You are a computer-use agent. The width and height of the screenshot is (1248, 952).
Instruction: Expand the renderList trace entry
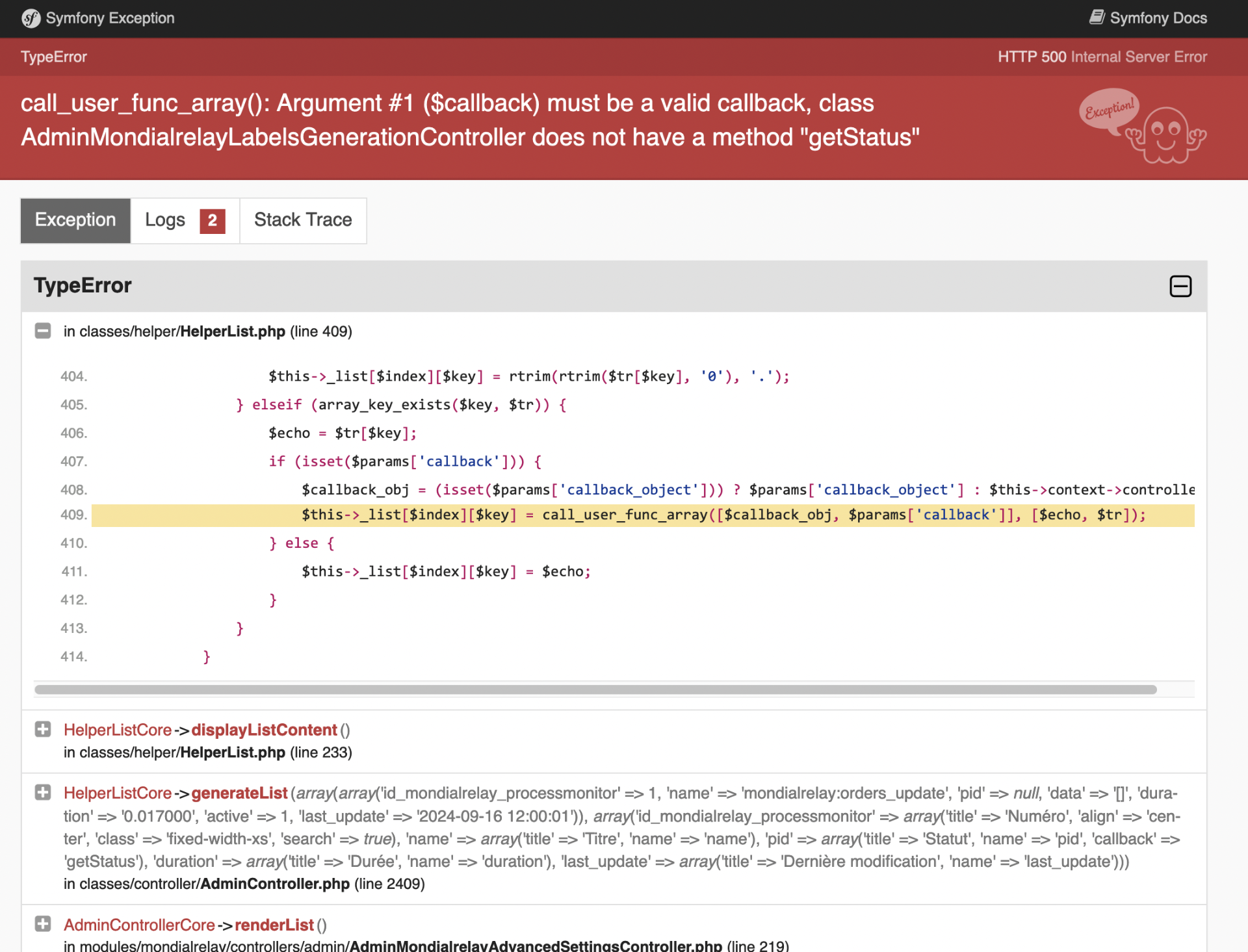pos(43,924)
